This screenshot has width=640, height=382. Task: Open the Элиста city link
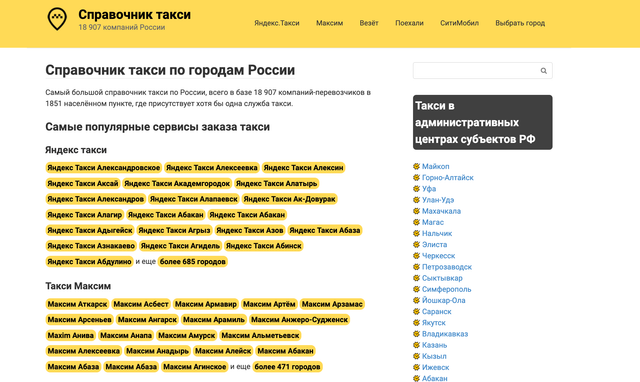tap(434, 244)
